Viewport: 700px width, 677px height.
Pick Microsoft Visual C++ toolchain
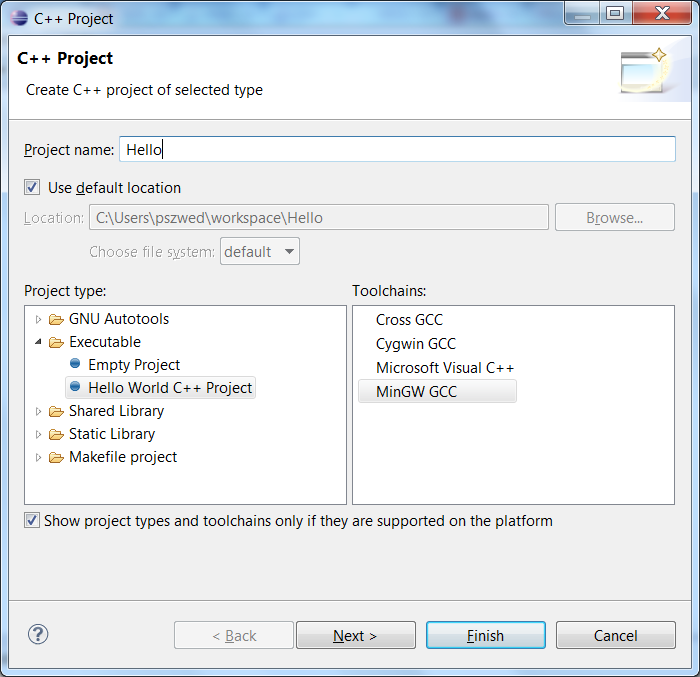tap(444, 368)
